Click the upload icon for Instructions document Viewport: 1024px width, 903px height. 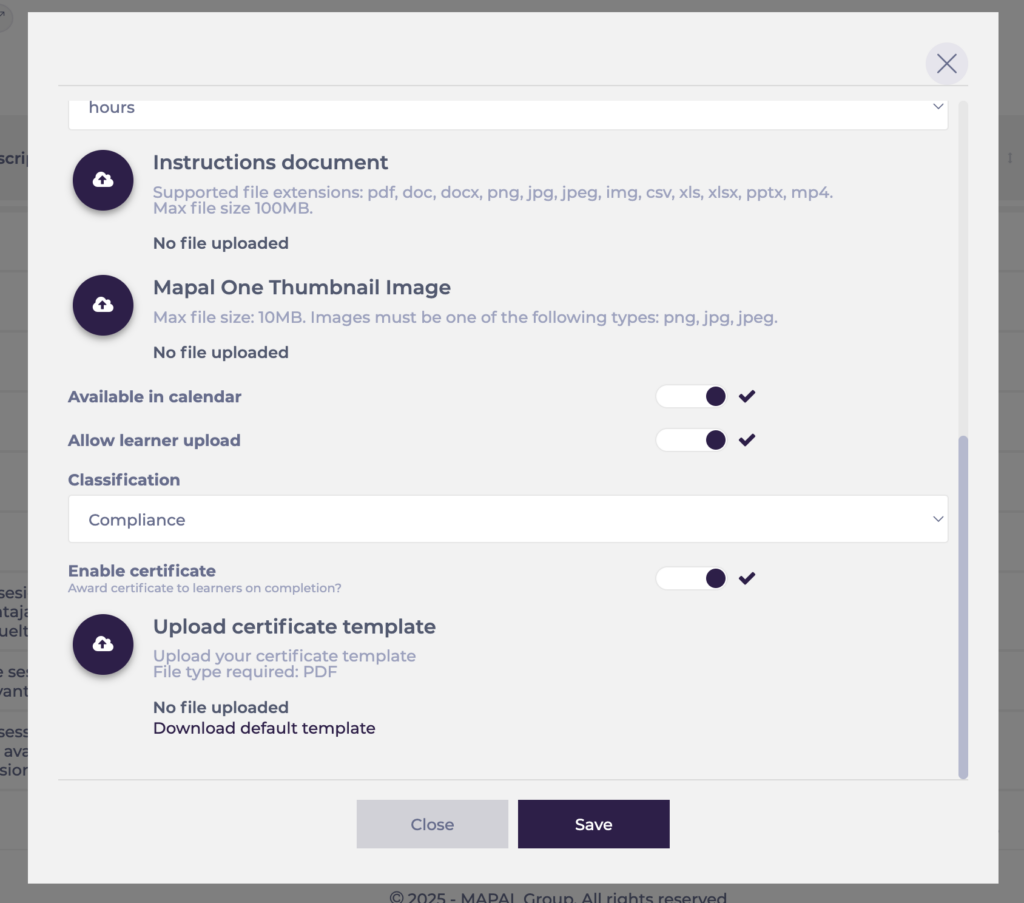pos(103,180)
